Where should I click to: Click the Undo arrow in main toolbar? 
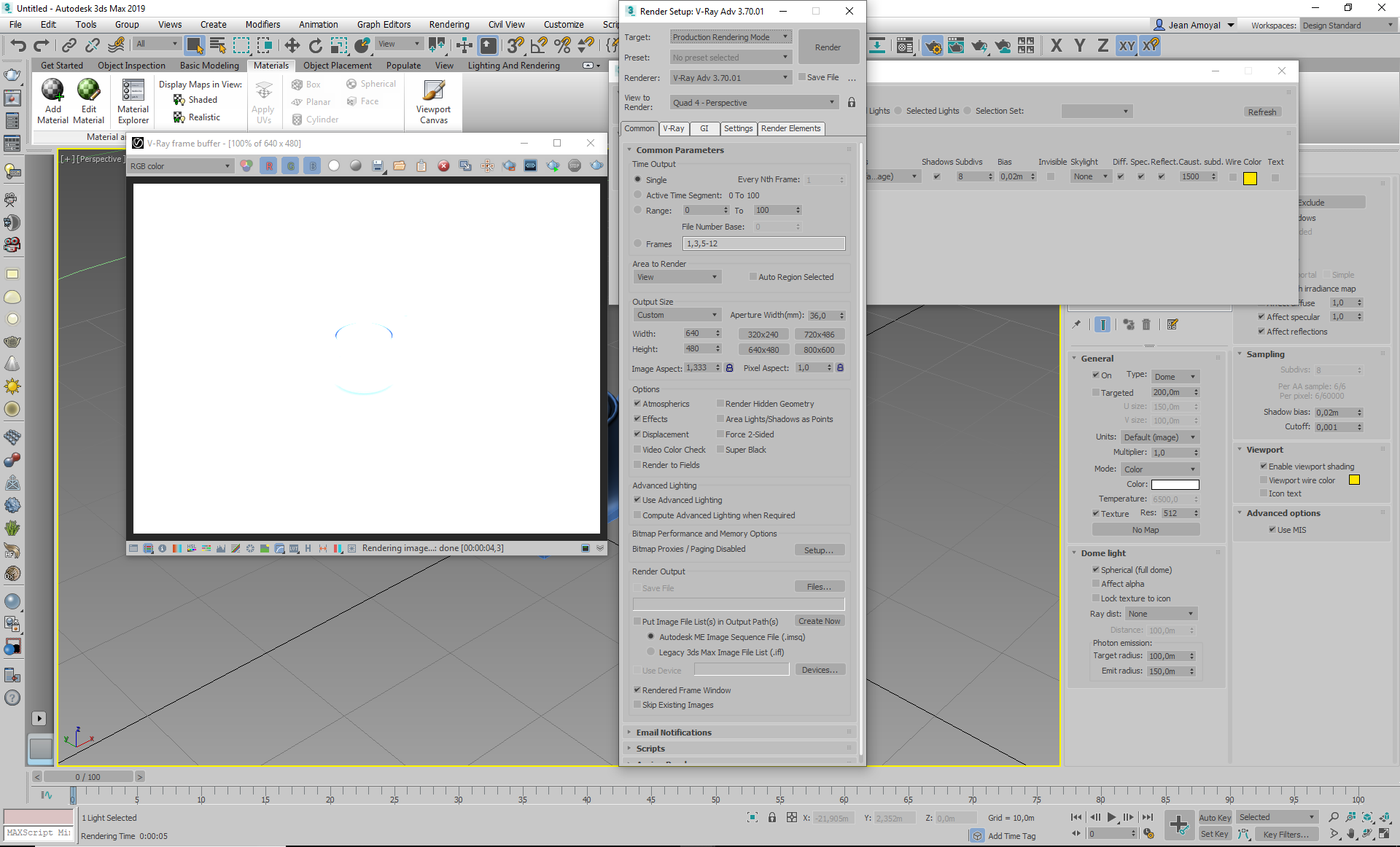[x=18, y=46]
